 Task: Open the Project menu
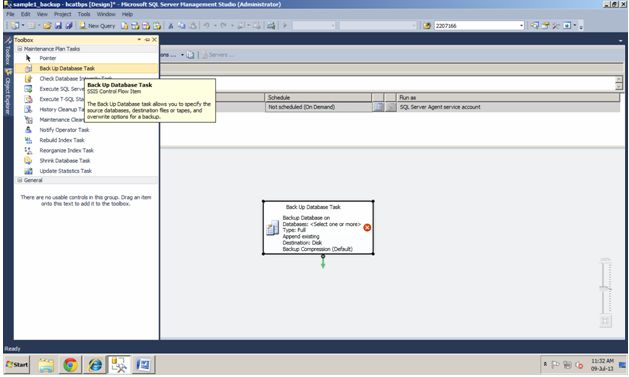[63, 14]
